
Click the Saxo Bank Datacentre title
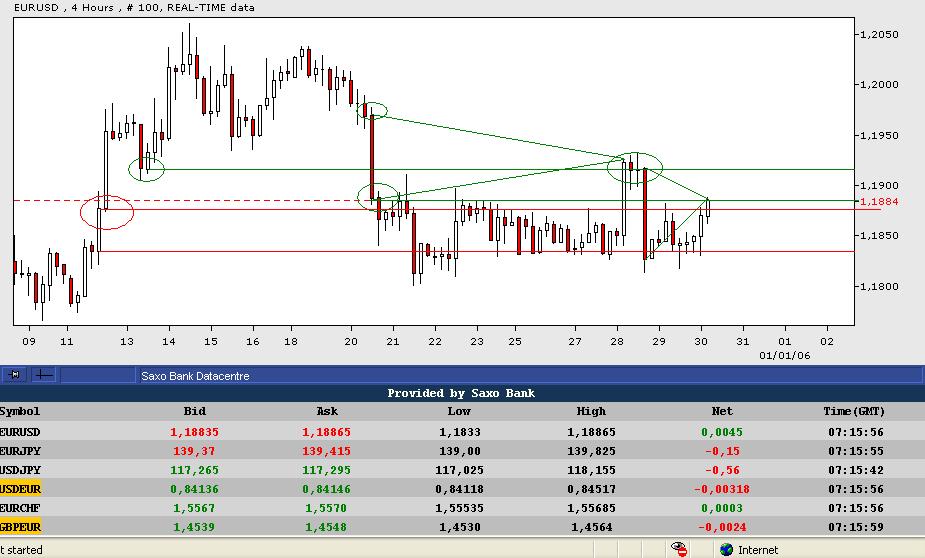(x=195, y=376)
